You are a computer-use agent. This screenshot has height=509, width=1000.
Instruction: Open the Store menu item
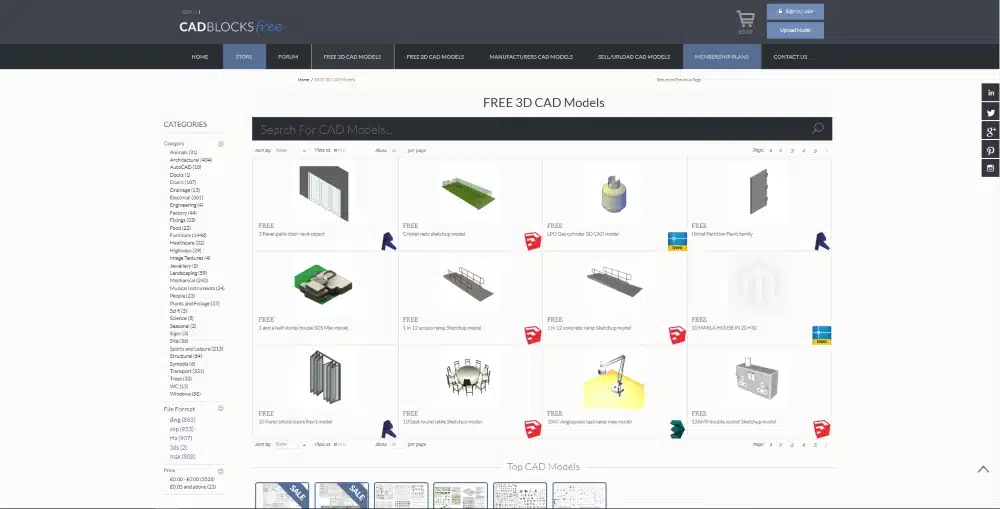tap(244, 57)
